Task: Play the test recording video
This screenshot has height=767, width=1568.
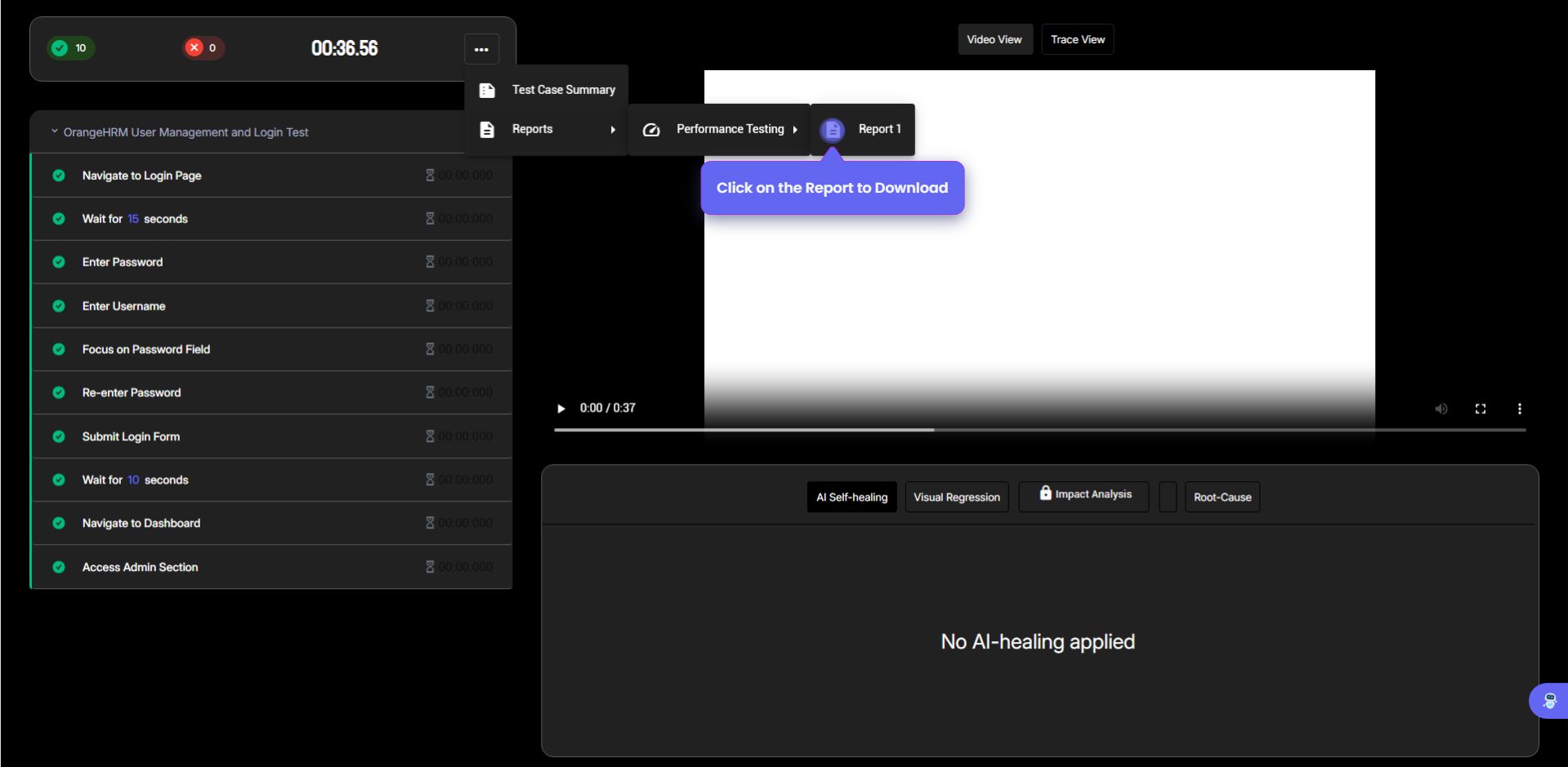Action: coord(561,408)
